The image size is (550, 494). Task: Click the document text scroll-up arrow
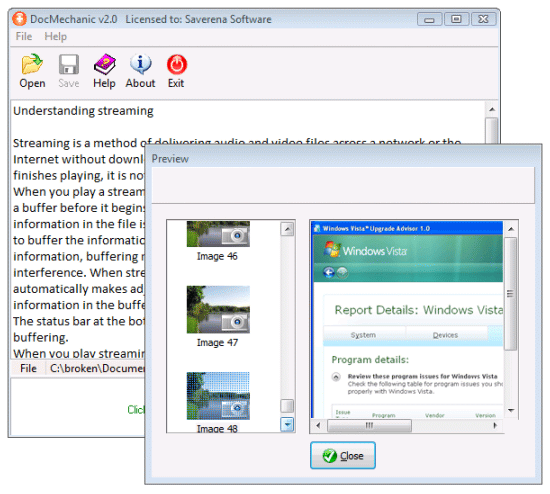tap(492, 109)
